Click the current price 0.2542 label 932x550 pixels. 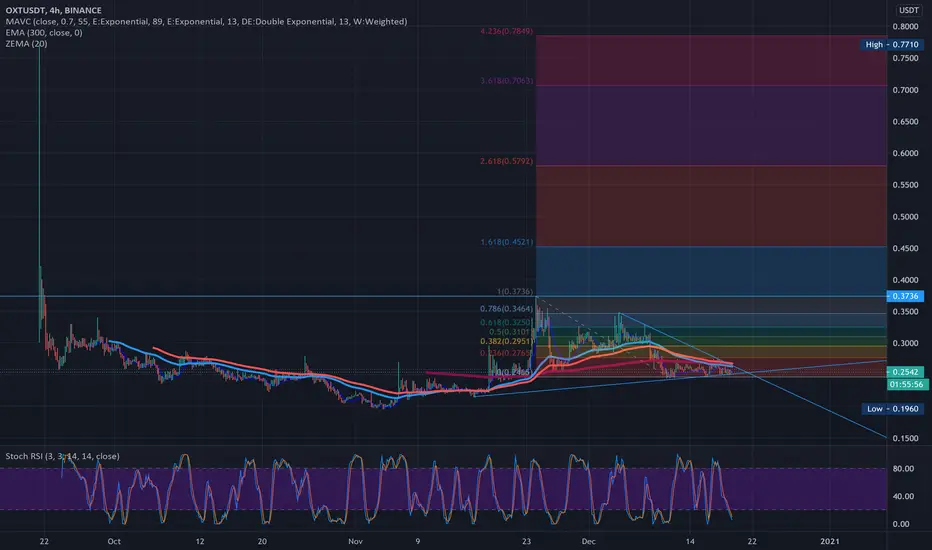point(905,372)
